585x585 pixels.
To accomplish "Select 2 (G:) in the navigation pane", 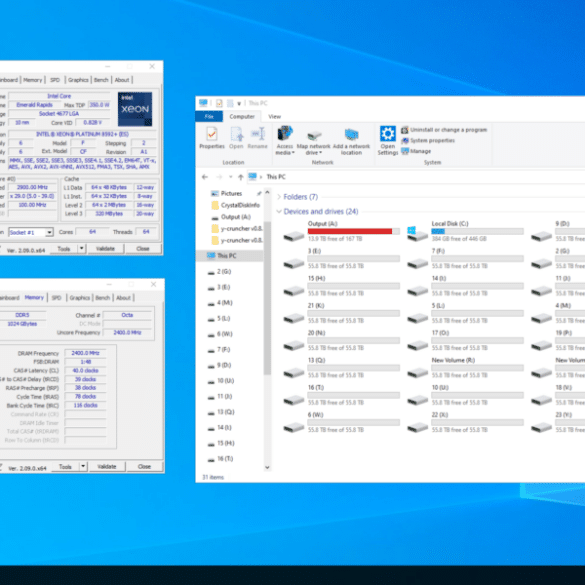I will coord(220,272).
